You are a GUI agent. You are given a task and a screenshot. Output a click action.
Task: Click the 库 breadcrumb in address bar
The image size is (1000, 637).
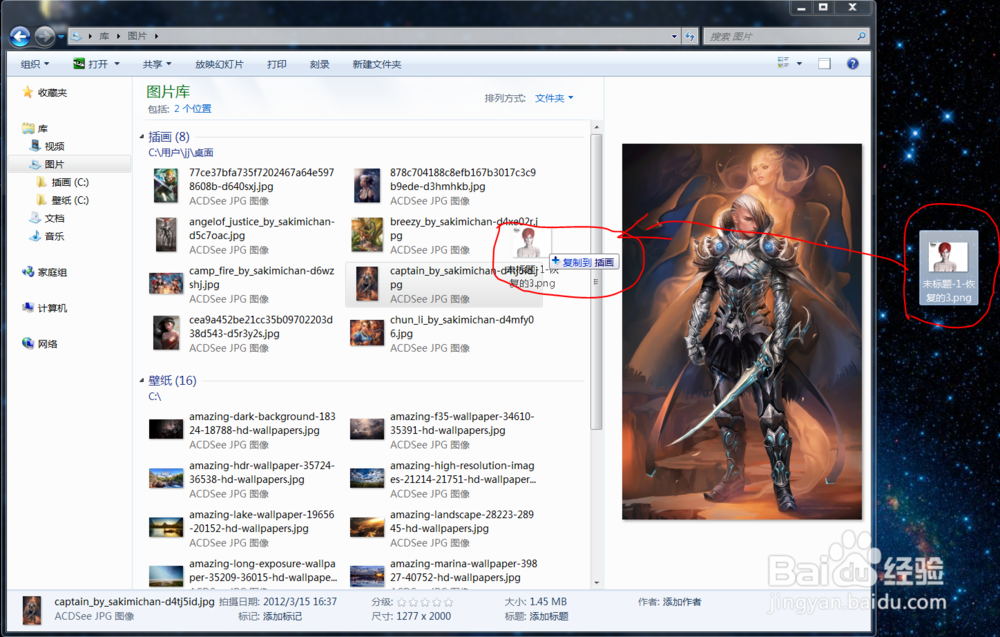pyautogui.click(x=104, y=36)
